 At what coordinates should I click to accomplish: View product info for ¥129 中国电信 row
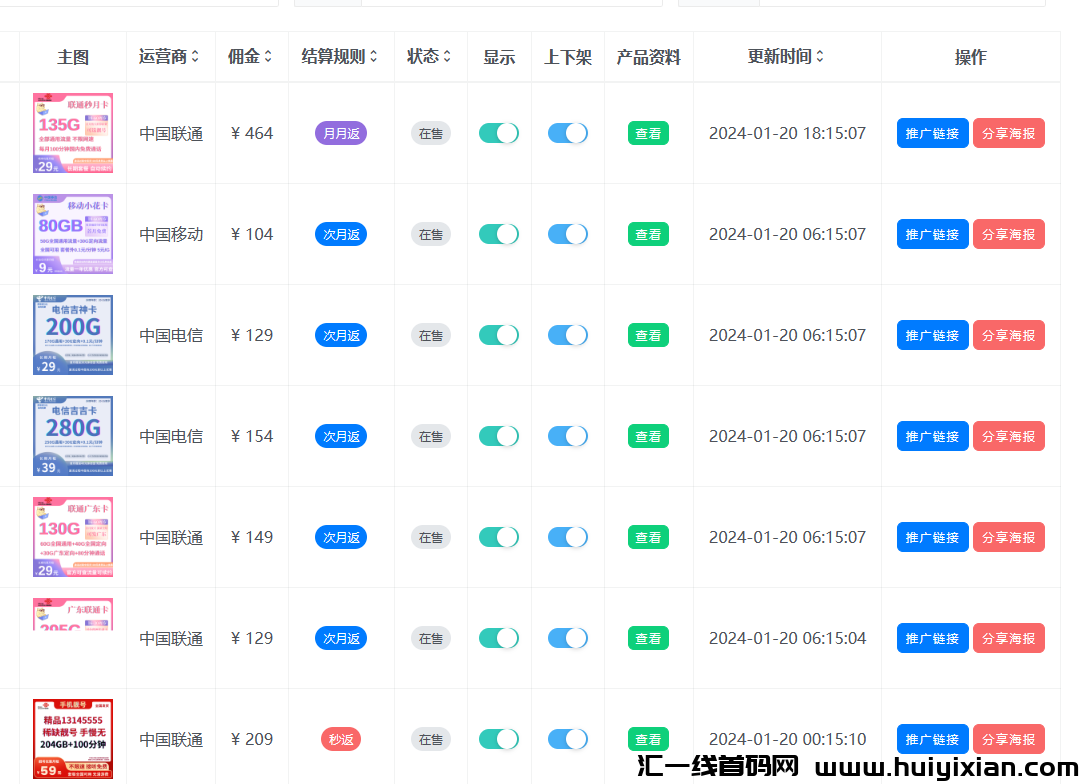click(x=648, y=335)
